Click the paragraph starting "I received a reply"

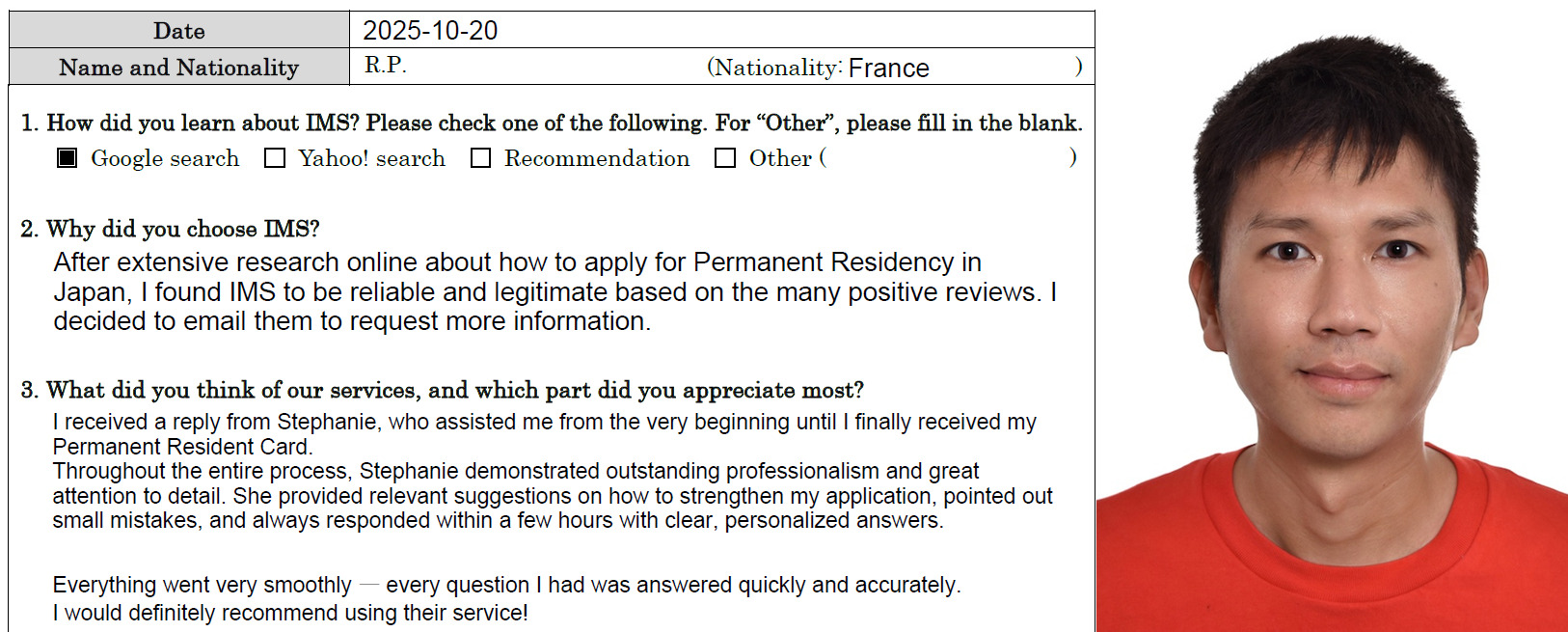544,433
